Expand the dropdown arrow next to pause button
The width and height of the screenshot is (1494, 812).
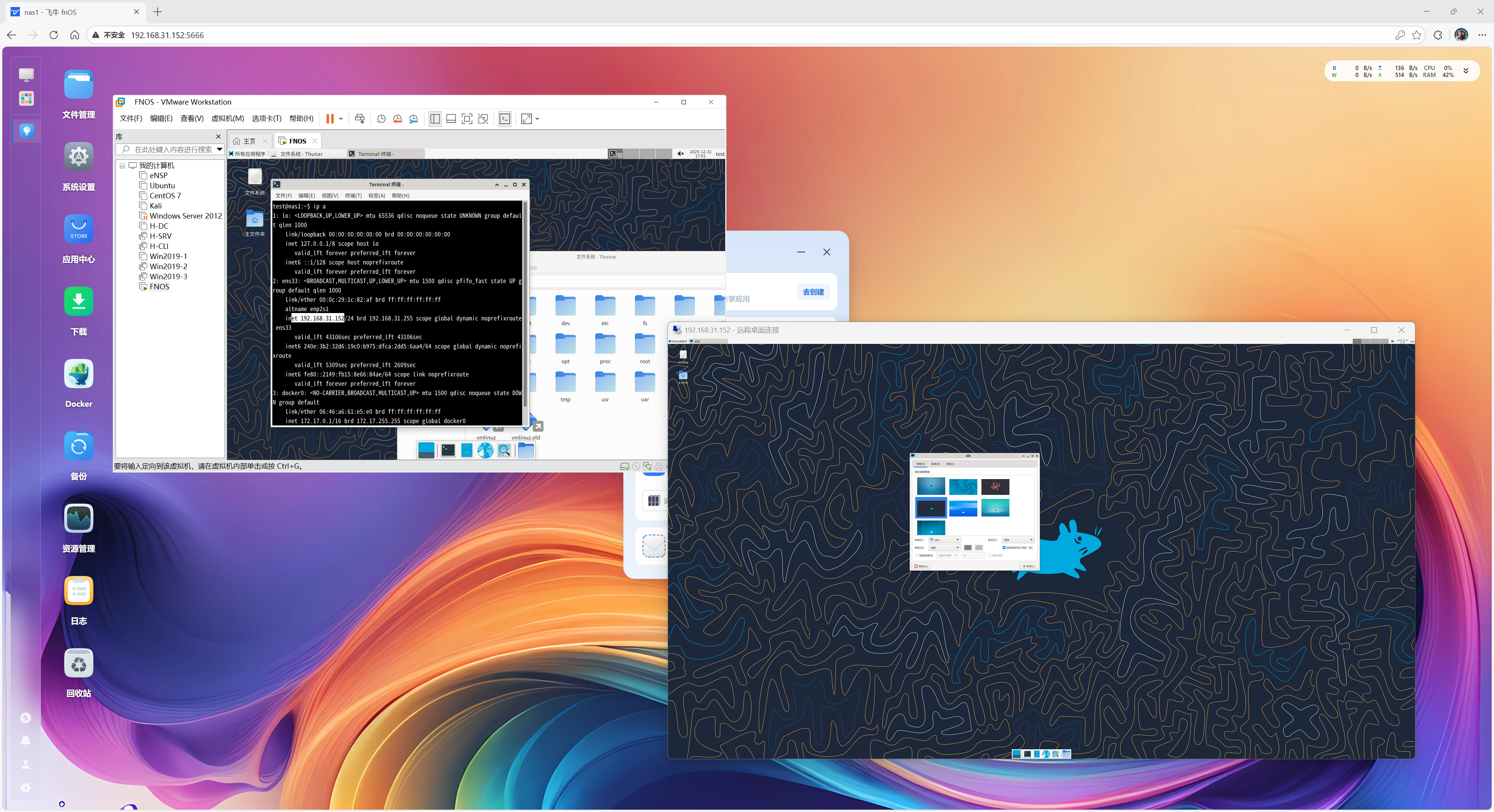coord(341,119)
